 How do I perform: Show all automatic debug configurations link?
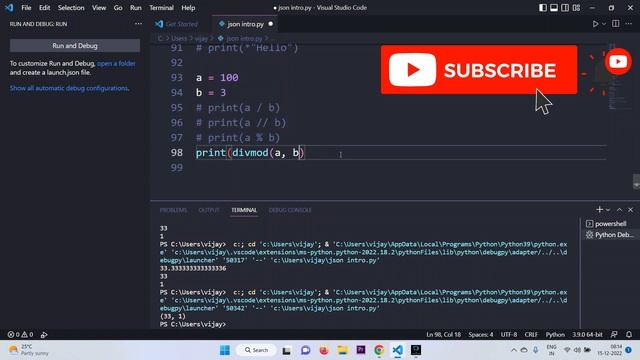pos(69,88)
